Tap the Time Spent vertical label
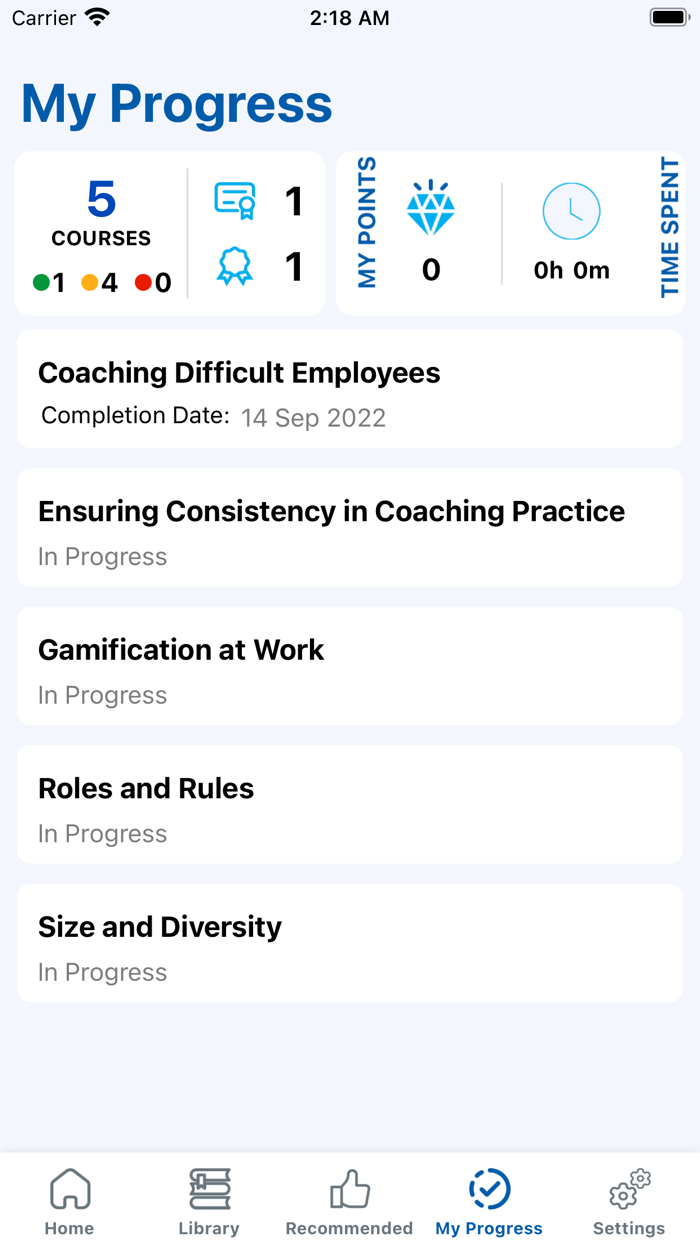Viewport: 700px width, 1244px height. point(670,228)
